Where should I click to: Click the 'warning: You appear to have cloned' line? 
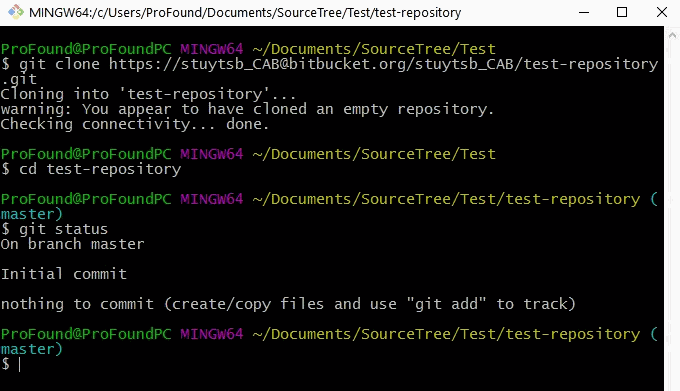(247, 109)
